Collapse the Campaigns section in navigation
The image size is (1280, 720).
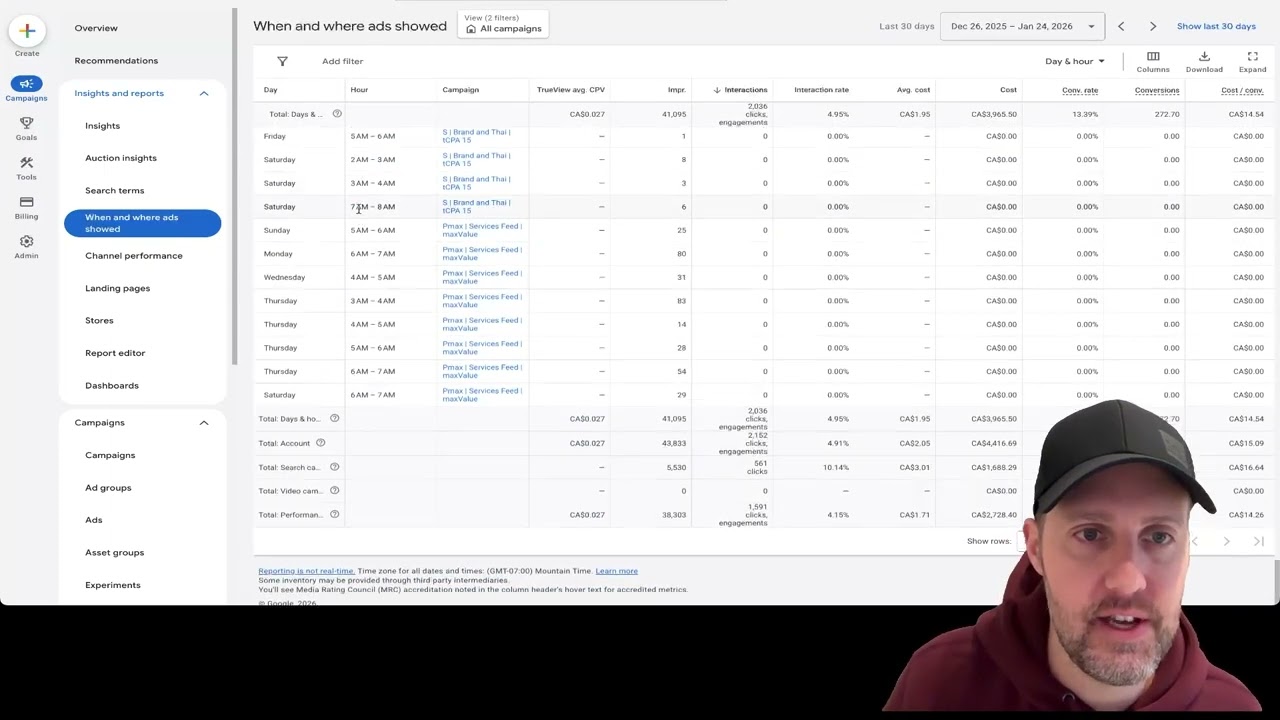pyautogui.click(x=204, y=423)
